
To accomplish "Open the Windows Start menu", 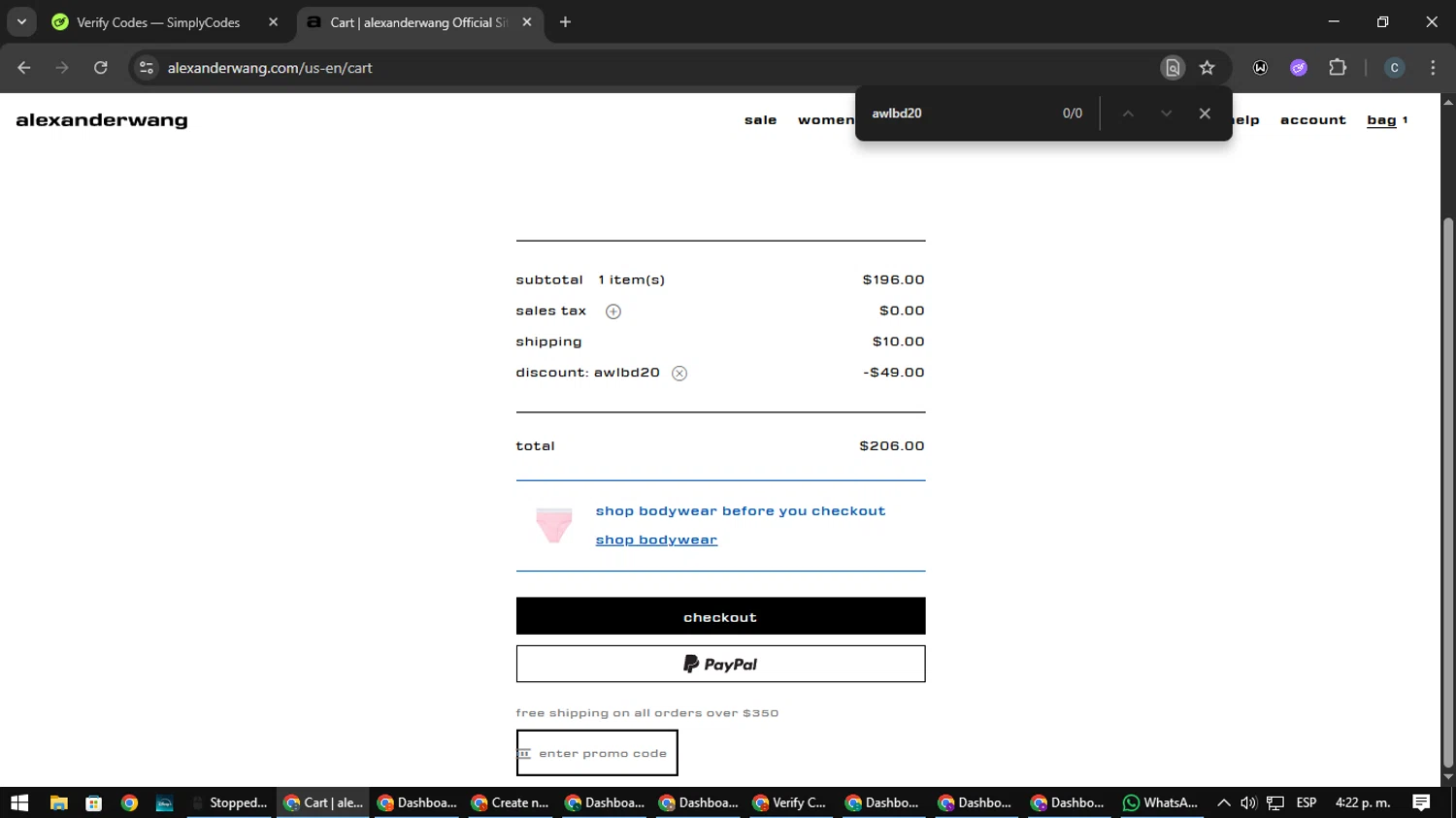I will tap(19, 802).
